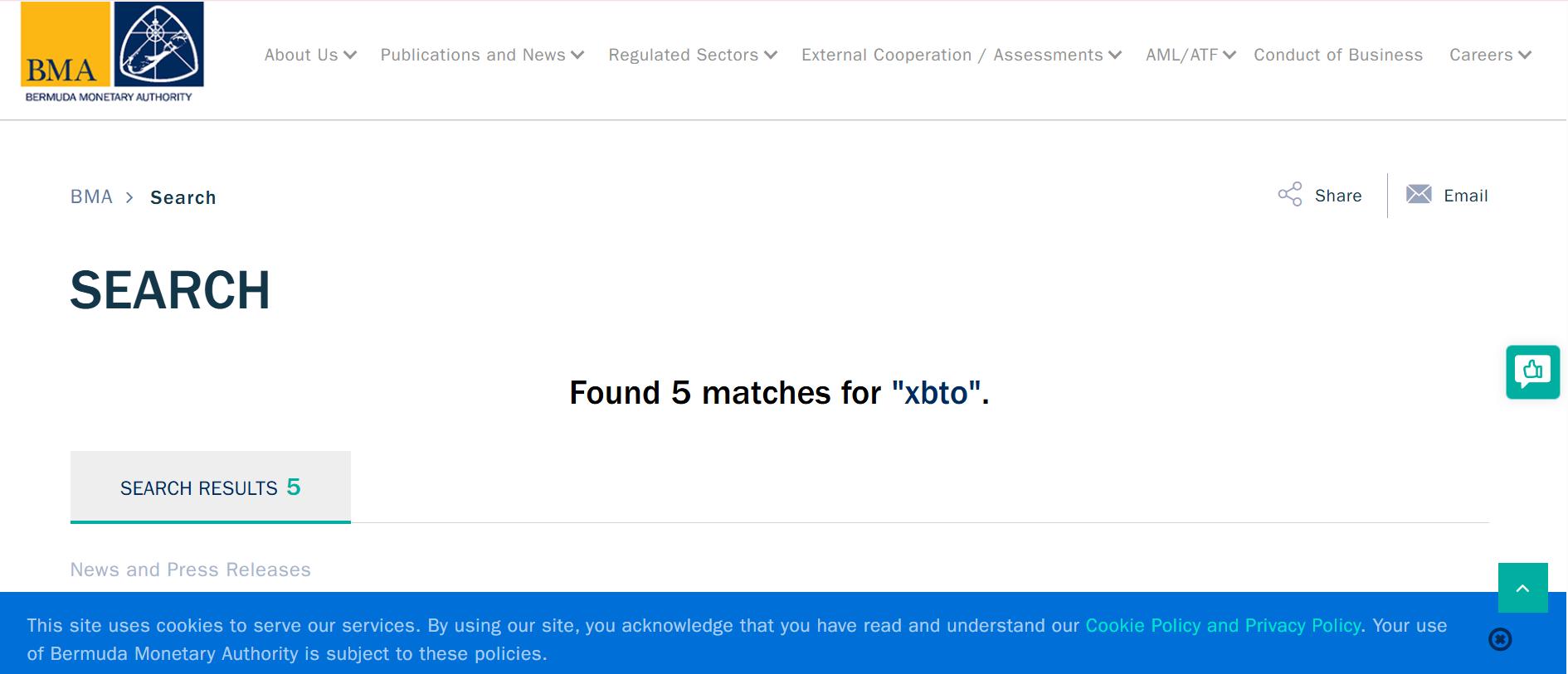Go to BMA breadcrumb home link
This screenshot has height=674, width=1568.
91,197
